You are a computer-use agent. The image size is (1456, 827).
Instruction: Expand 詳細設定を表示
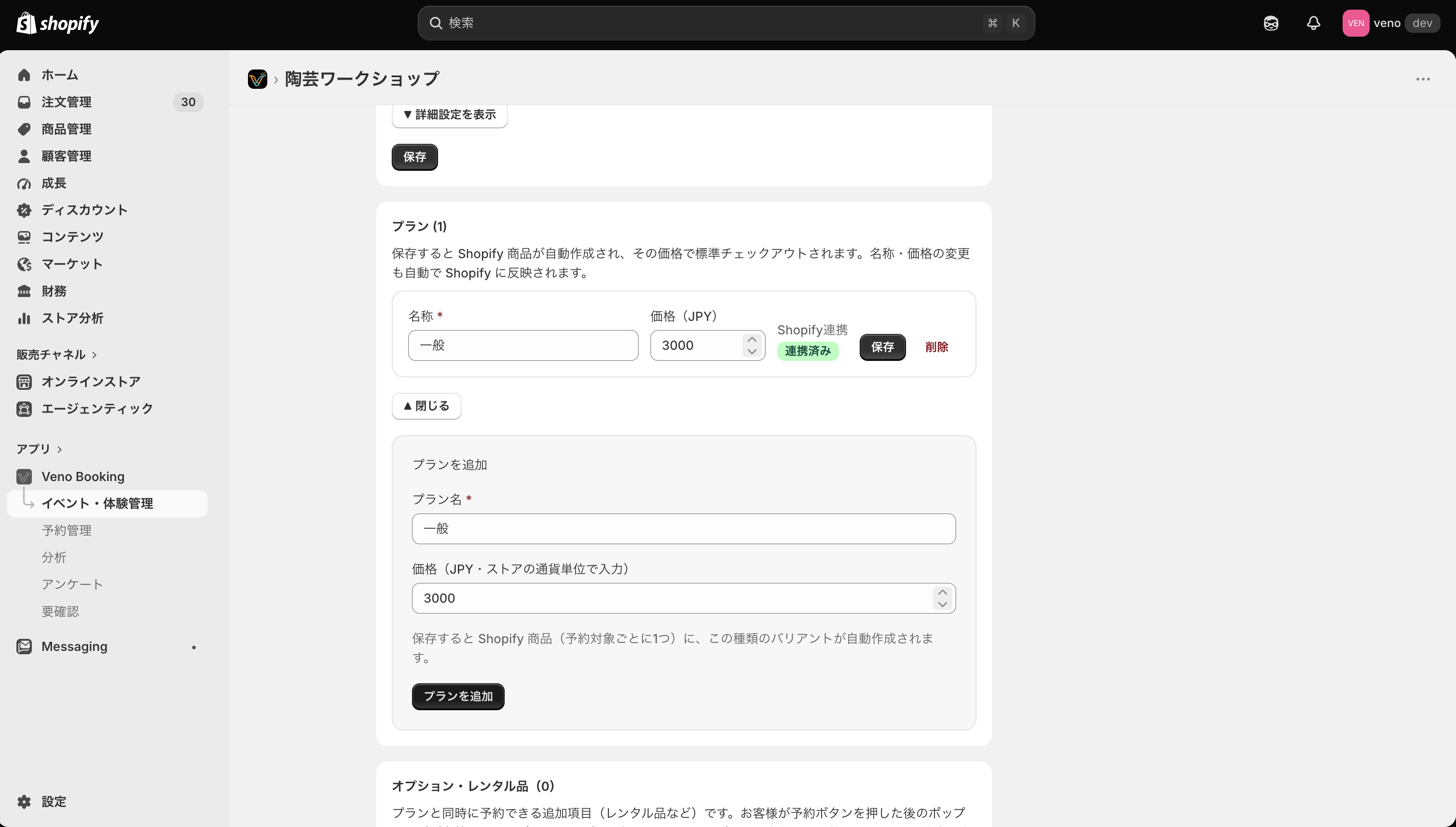point(449,115)
